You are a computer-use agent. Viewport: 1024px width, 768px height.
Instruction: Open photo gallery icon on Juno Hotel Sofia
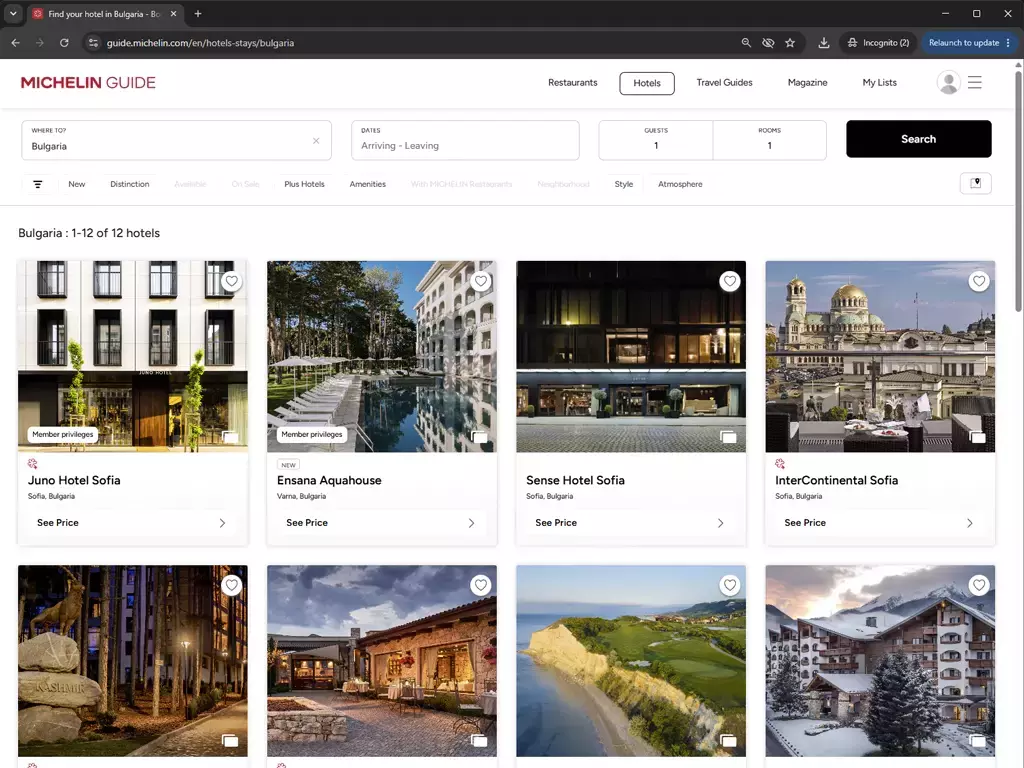(230, 437)
